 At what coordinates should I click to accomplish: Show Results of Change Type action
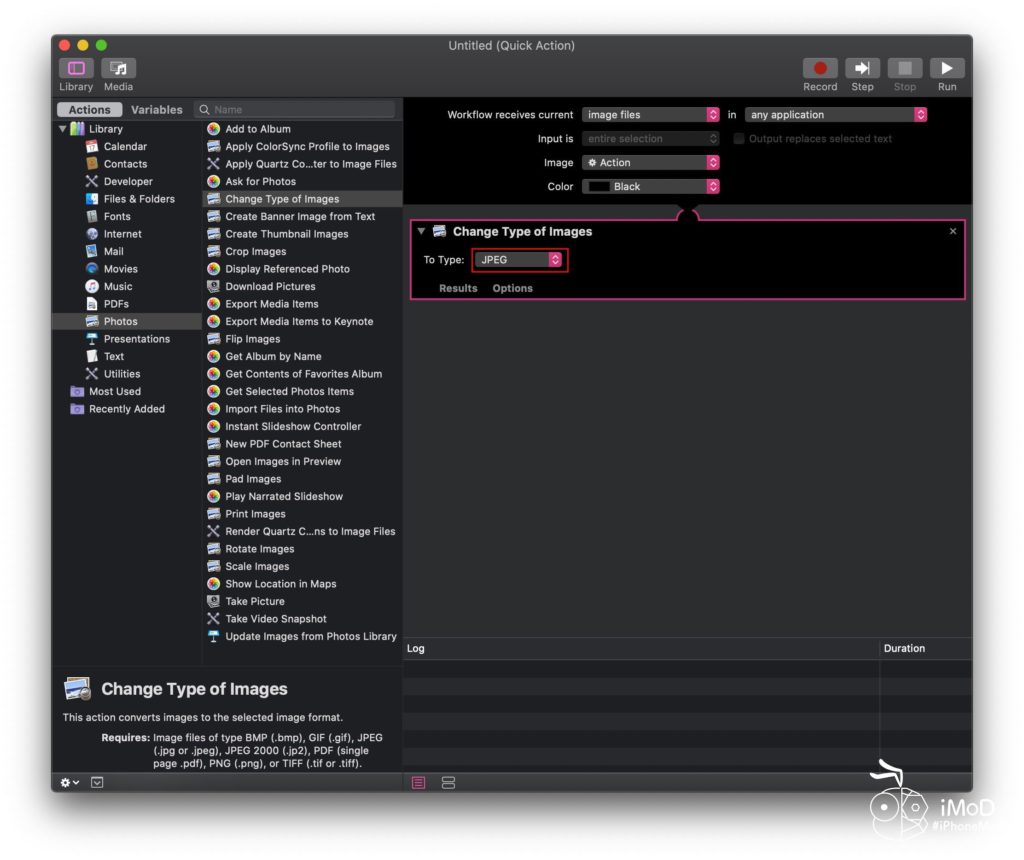click(458, 288)
